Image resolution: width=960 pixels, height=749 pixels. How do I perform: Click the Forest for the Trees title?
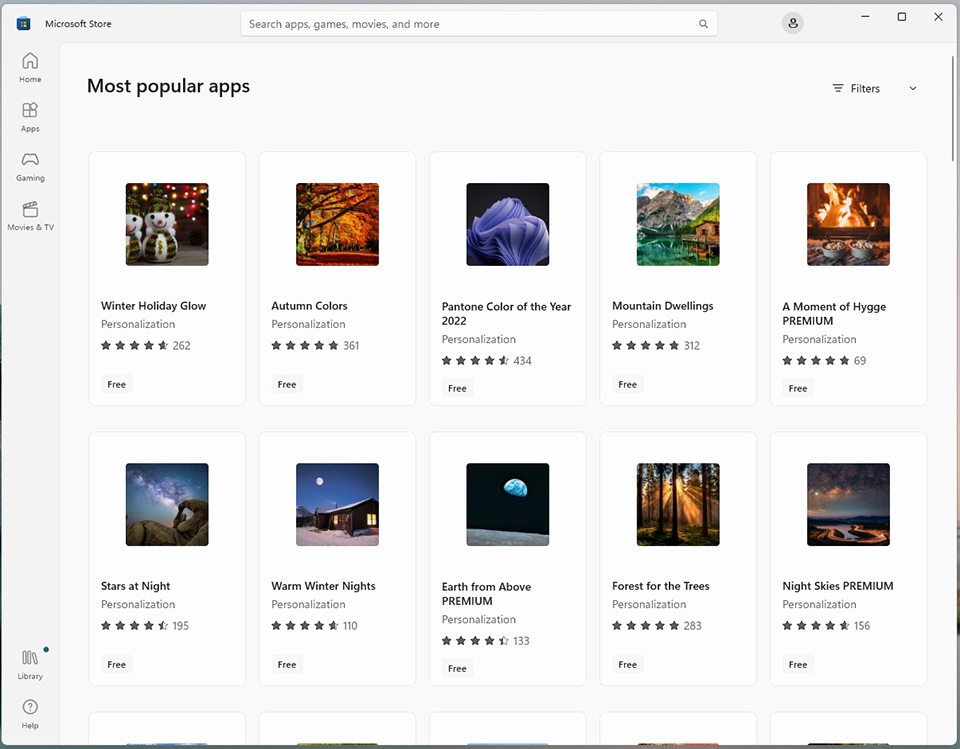[x=661, y=586]
